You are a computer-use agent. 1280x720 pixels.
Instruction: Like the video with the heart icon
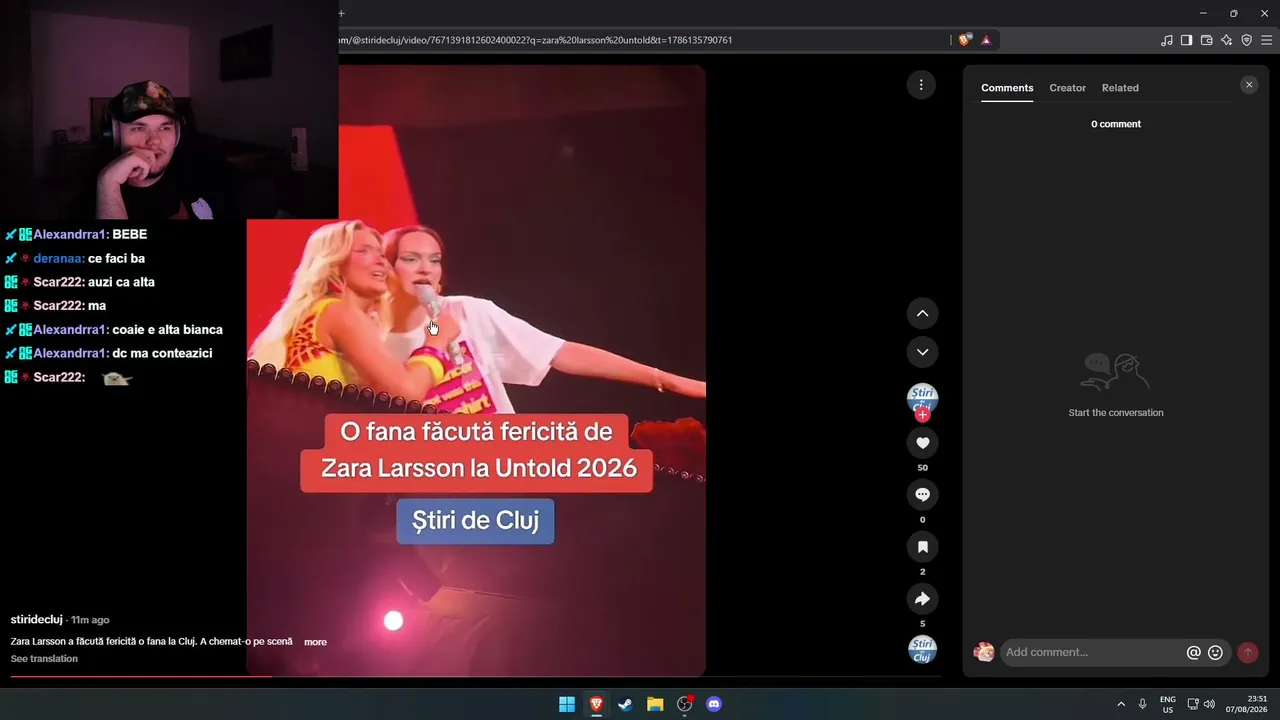pyautogui.click(x=922, y=443)
